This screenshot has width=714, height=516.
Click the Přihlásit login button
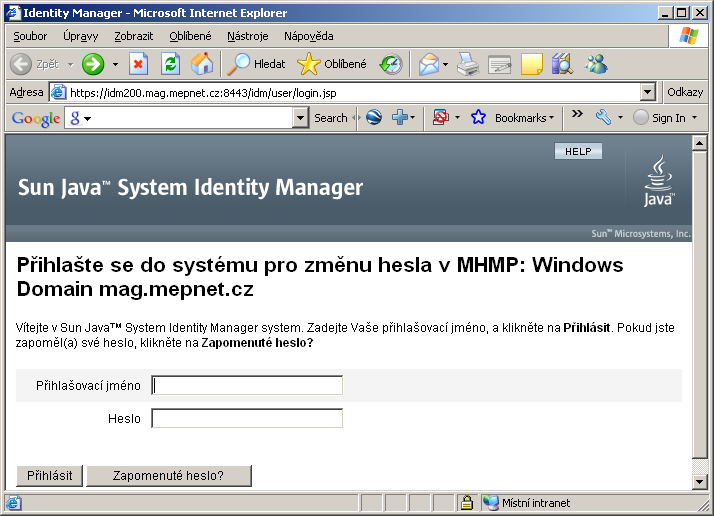pyautogui.click(x=50, y=475)
